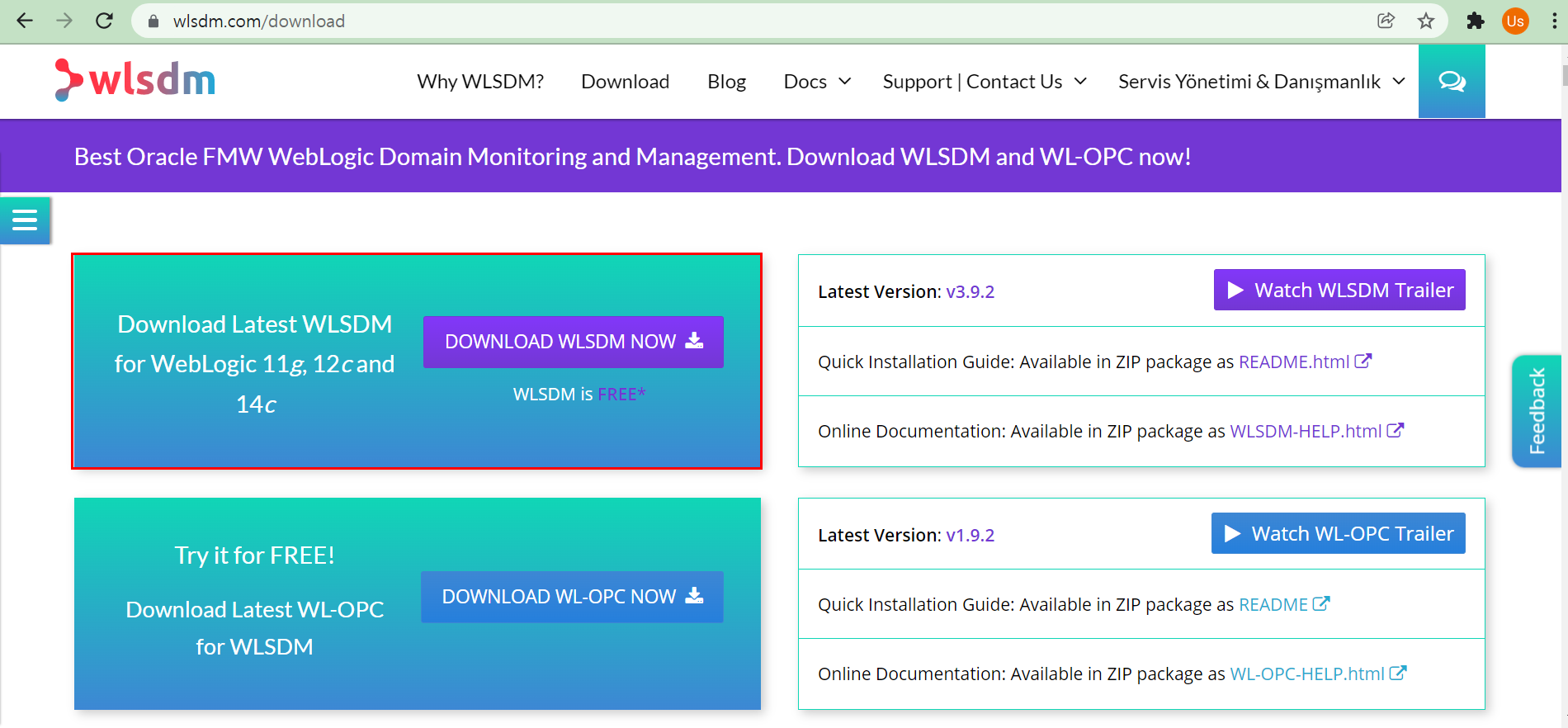The height and width of the screenshot is (728, 1568).
Task: Open the WLSDM-HELP.html link
Action: click(1306, 431)
